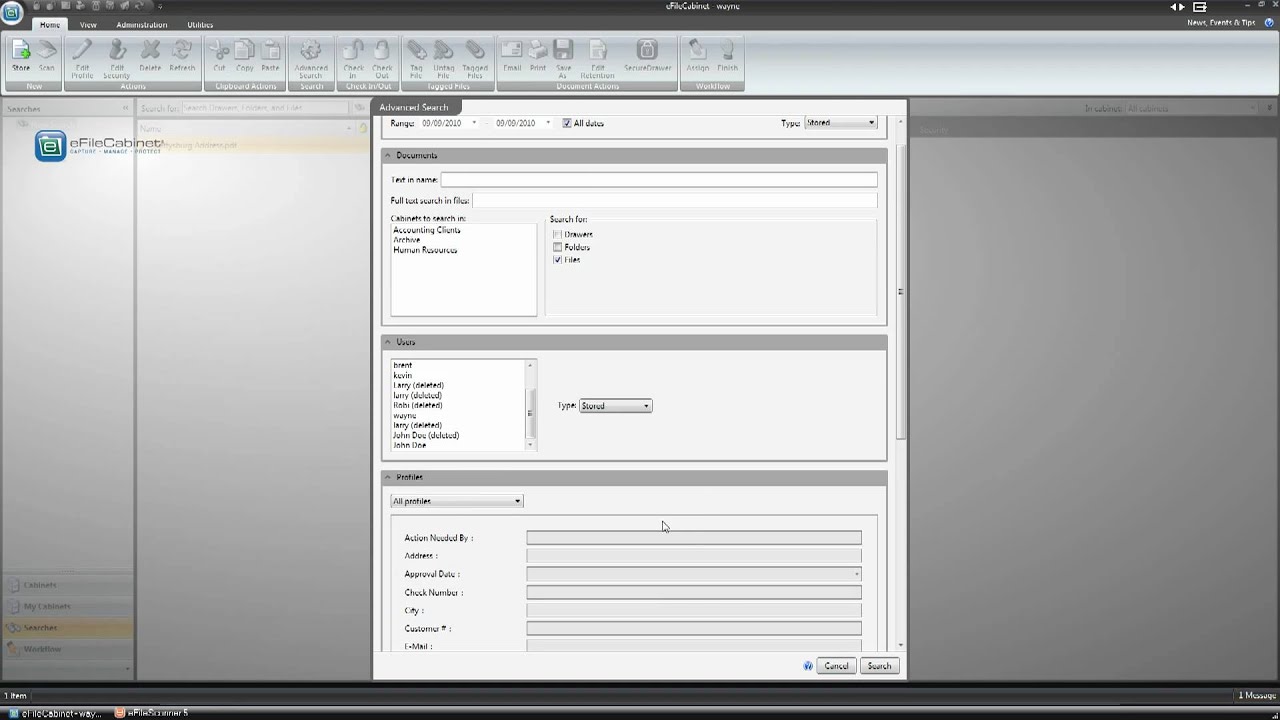Open the All profiles dropdown

click(x=457, y=501)
